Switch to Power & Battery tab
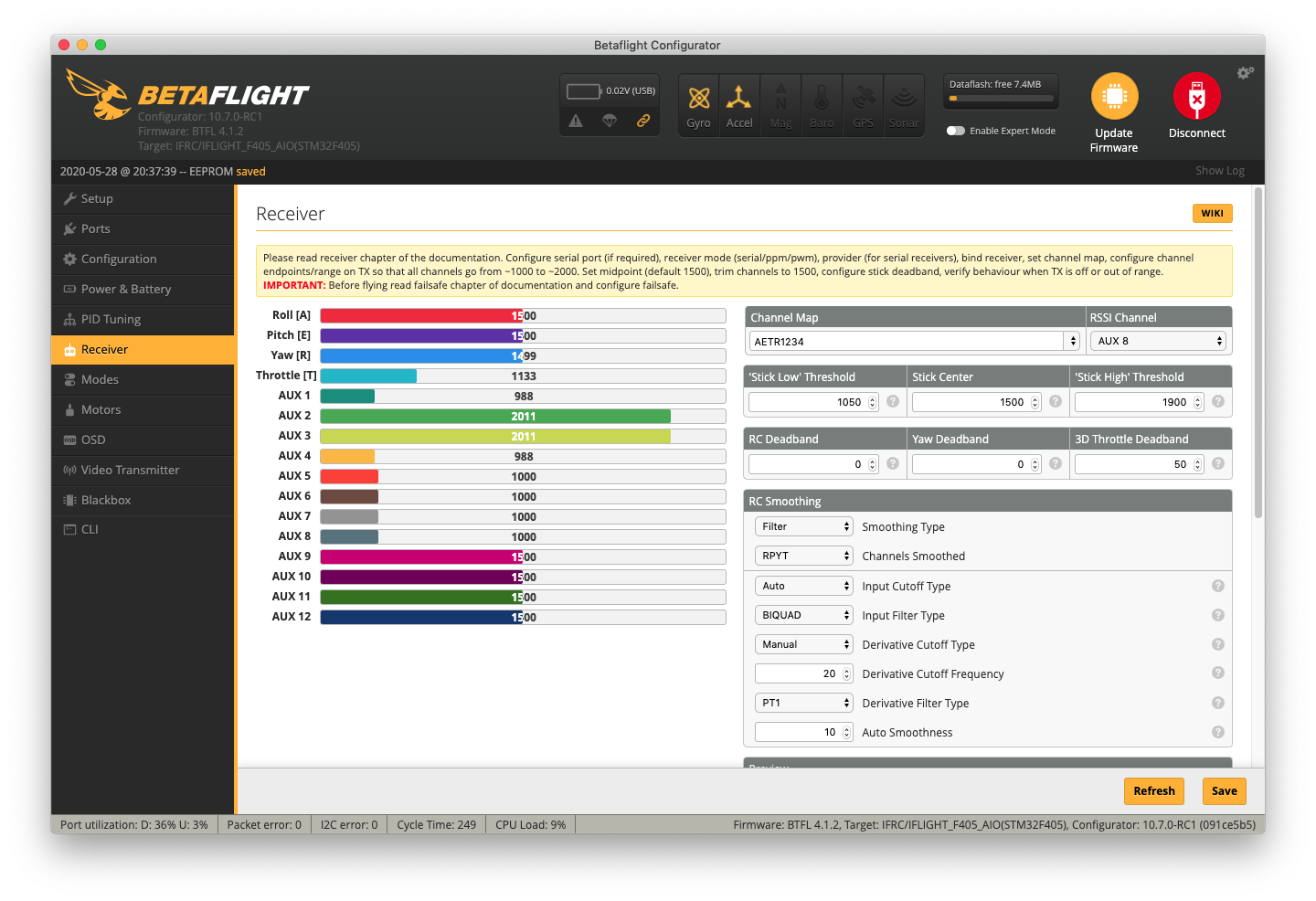1316x901 pixels. (x=143, y=289)
